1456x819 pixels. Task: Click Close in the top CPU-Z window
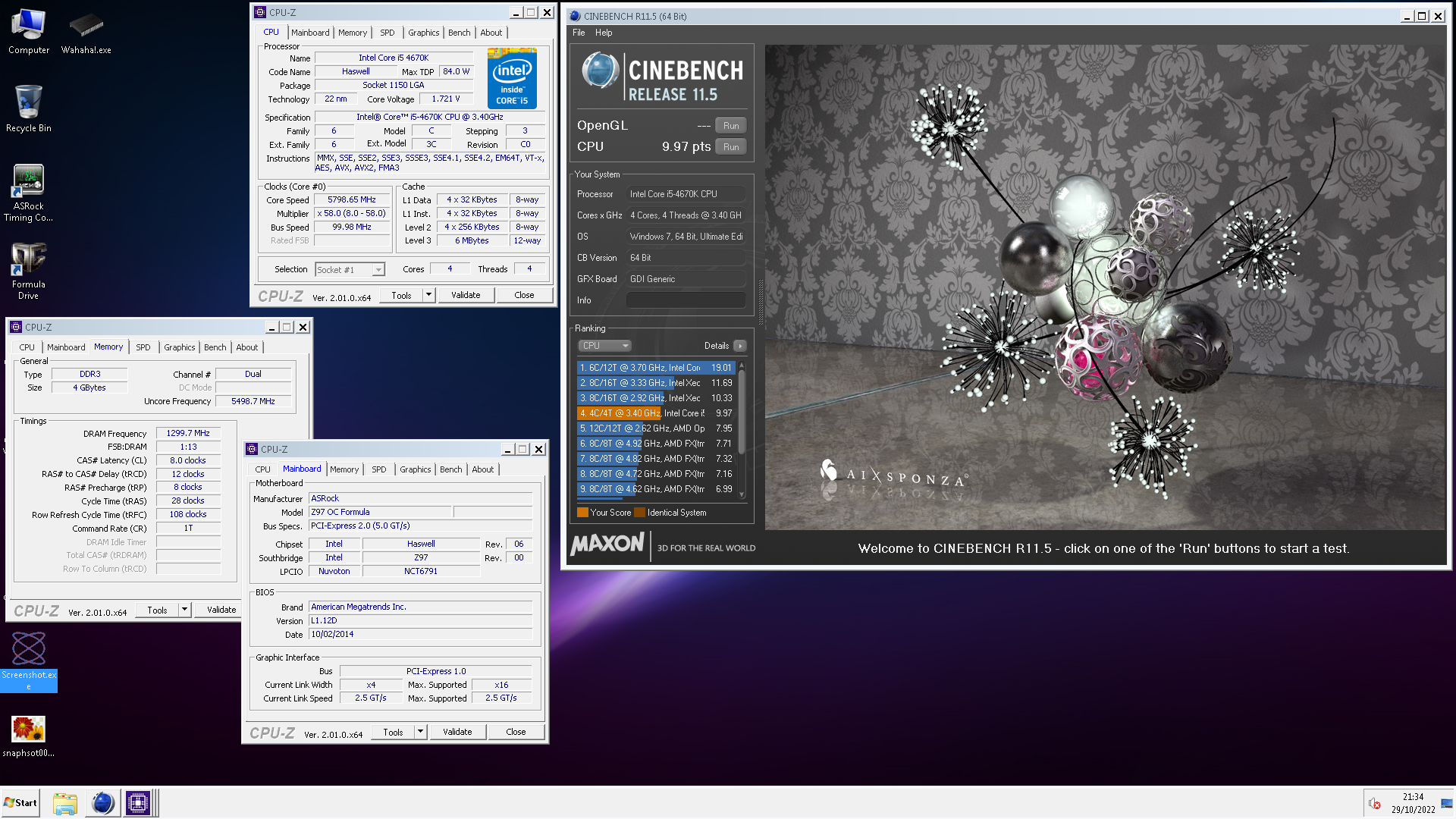[524, 295]
